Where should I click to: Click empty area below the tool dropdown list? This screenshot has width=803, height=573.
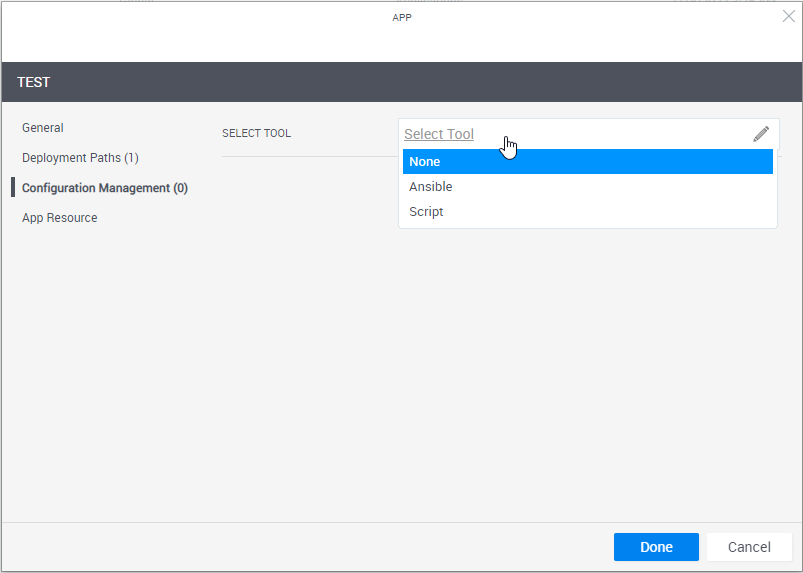pyautogui.click(x=588, y=330)
